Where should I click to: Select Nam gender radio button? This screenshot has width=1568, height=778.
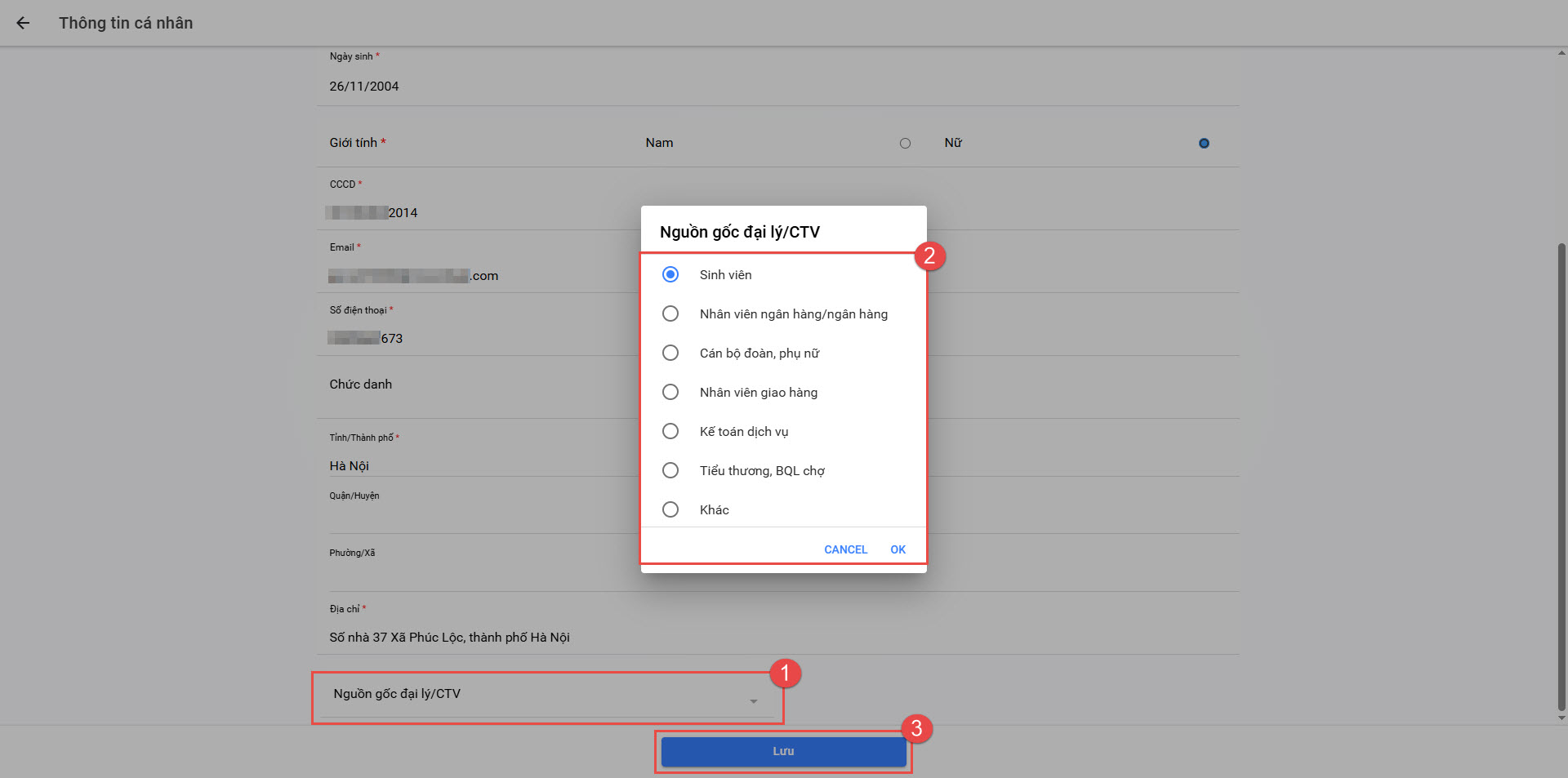pyautogui.click(x=905, y=144)
